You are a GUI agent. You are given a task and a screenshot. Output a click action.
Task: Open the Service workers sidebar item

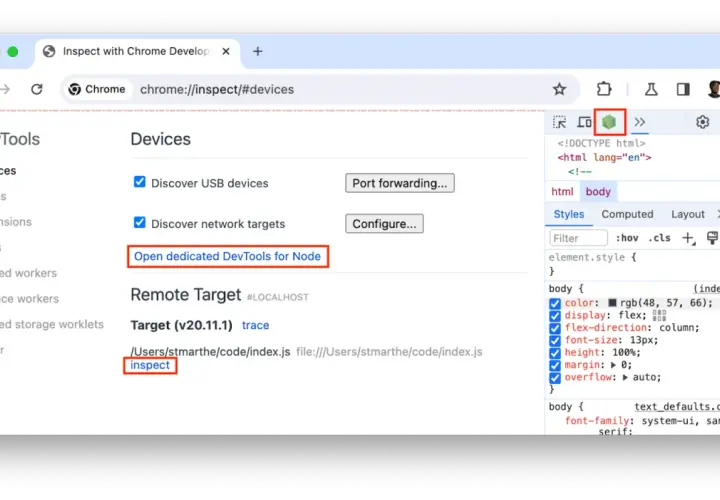click(29, 298)
